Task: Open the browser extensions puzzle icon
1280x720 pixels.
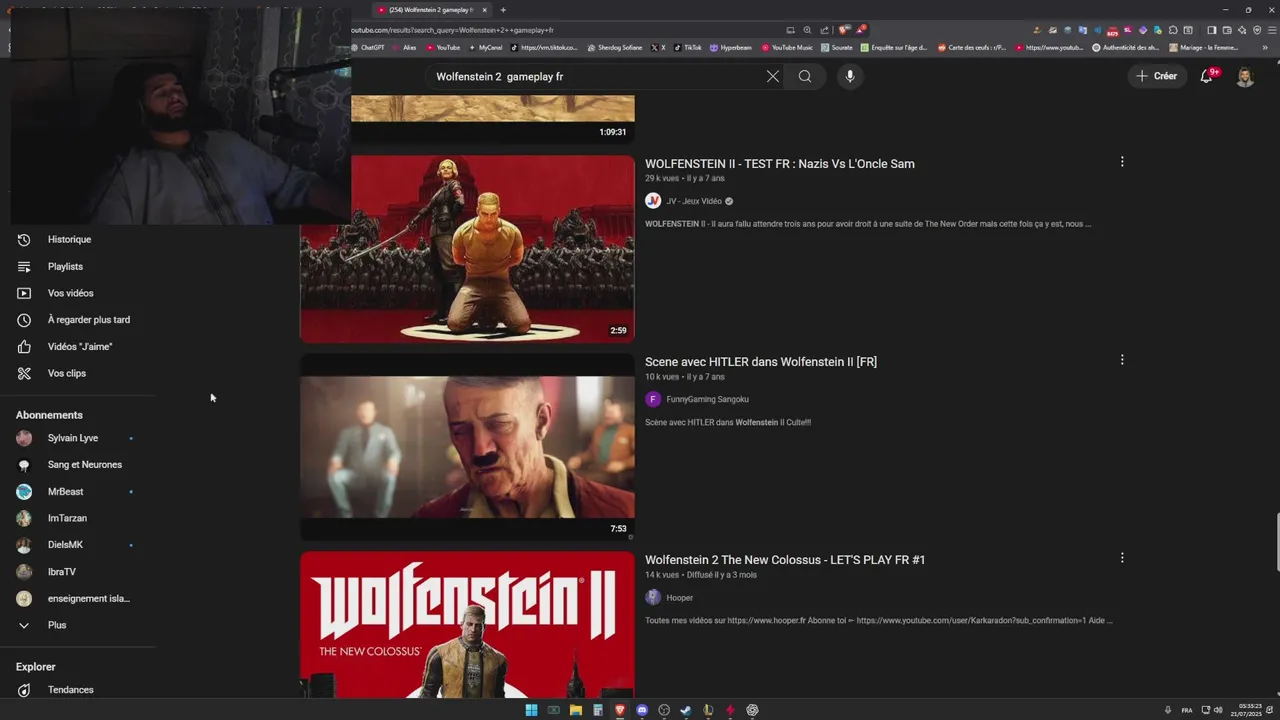Action: click(x=1173, y=30)
